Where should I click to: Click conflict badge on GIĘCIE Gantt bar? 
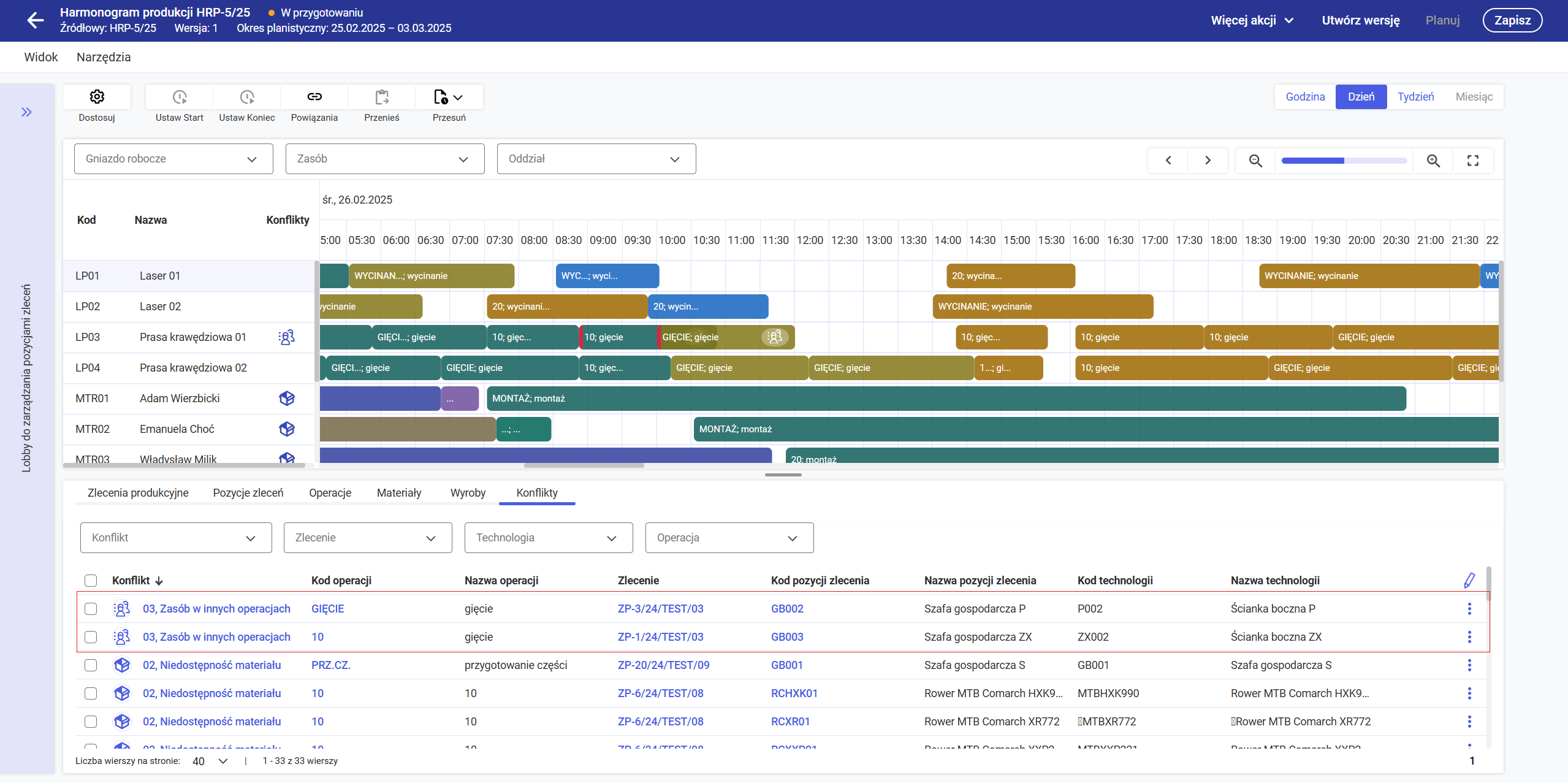(775, 337)
